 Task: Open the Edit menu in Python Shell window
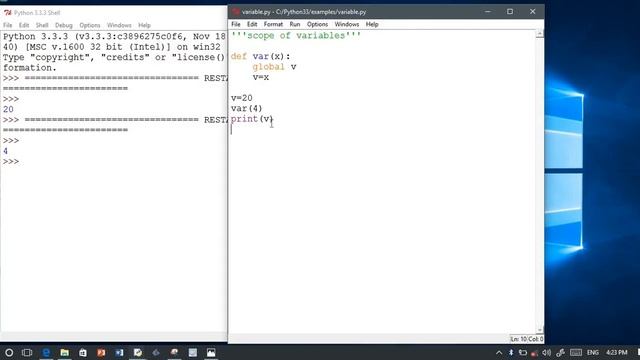click(24, 25)
